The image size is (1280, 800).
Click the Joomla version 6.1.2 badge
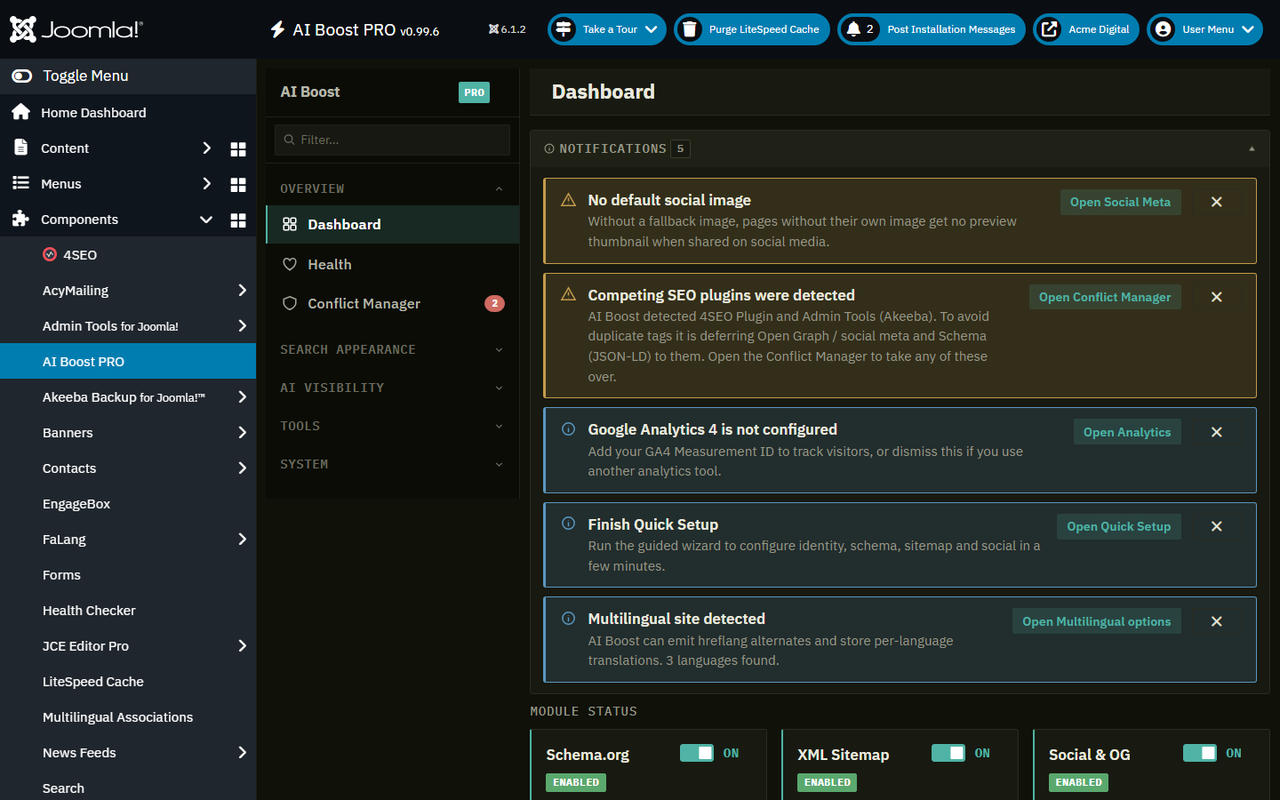(508, 29)
